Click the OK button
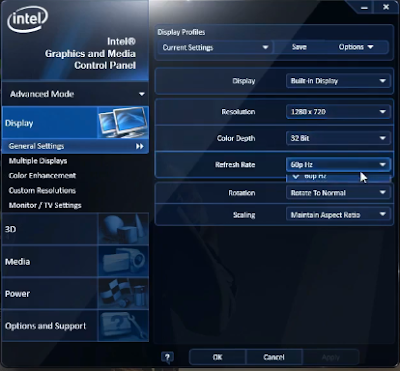This screenshot has width=400, height=371. click(217, 357)
